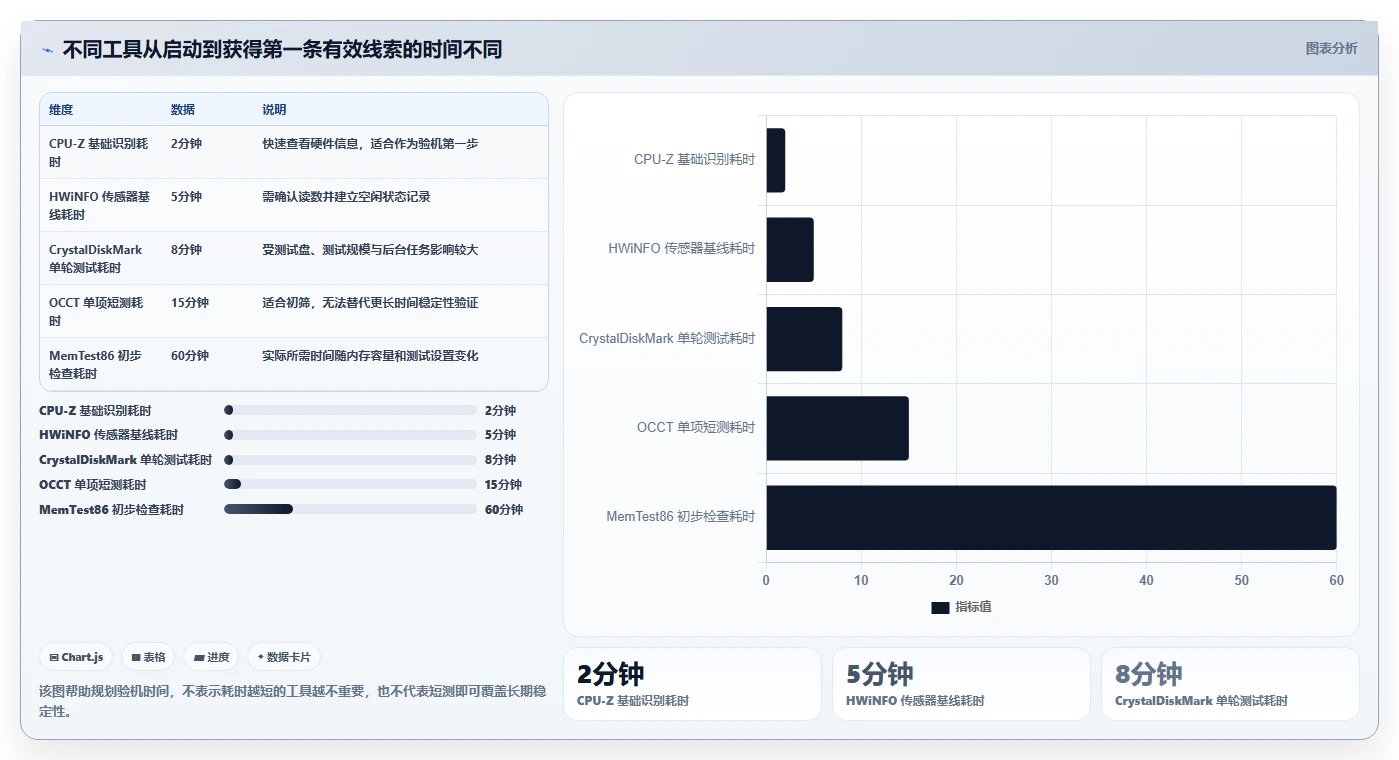Click description 受测试盘、测试规模与后台任务影响较大
The width and height of the screenshot is (1399, 760).
(x=370, y=250)
